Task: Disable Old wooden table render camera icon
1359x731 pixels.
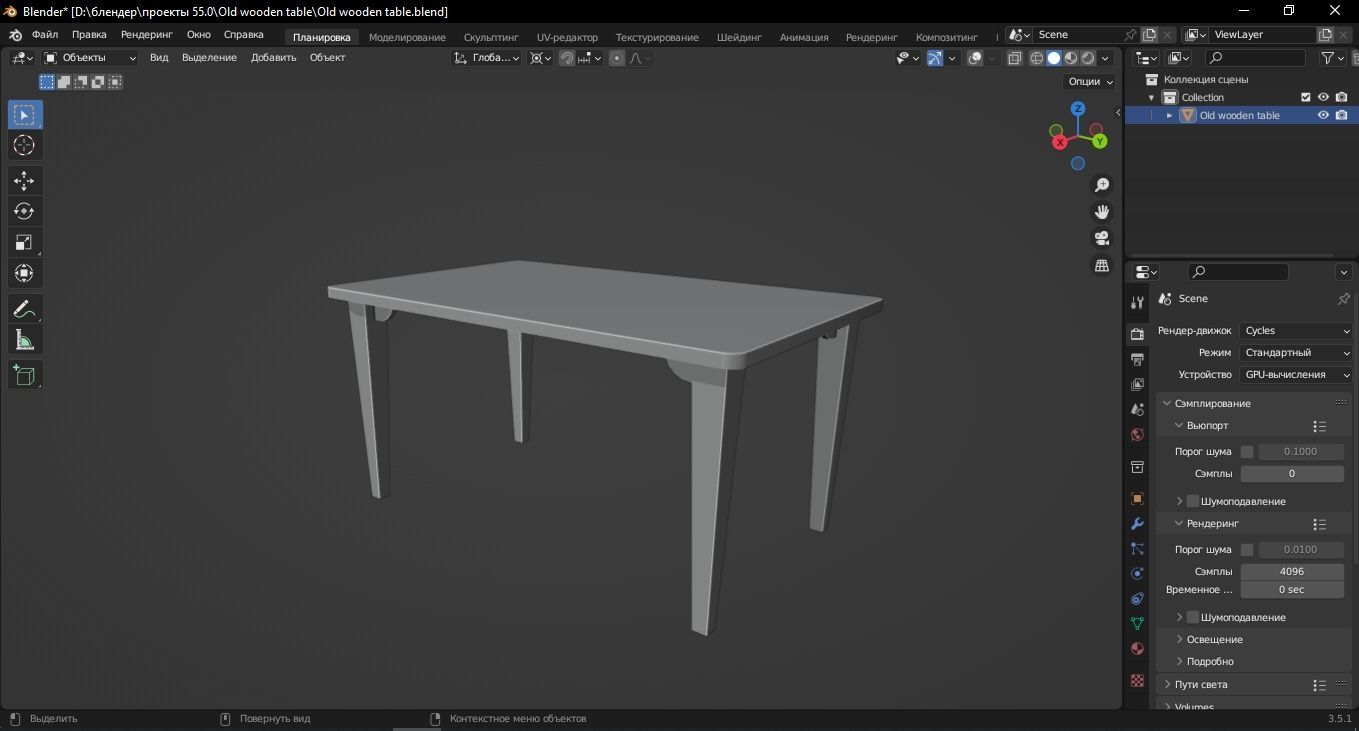Action: coord(1341,115)
